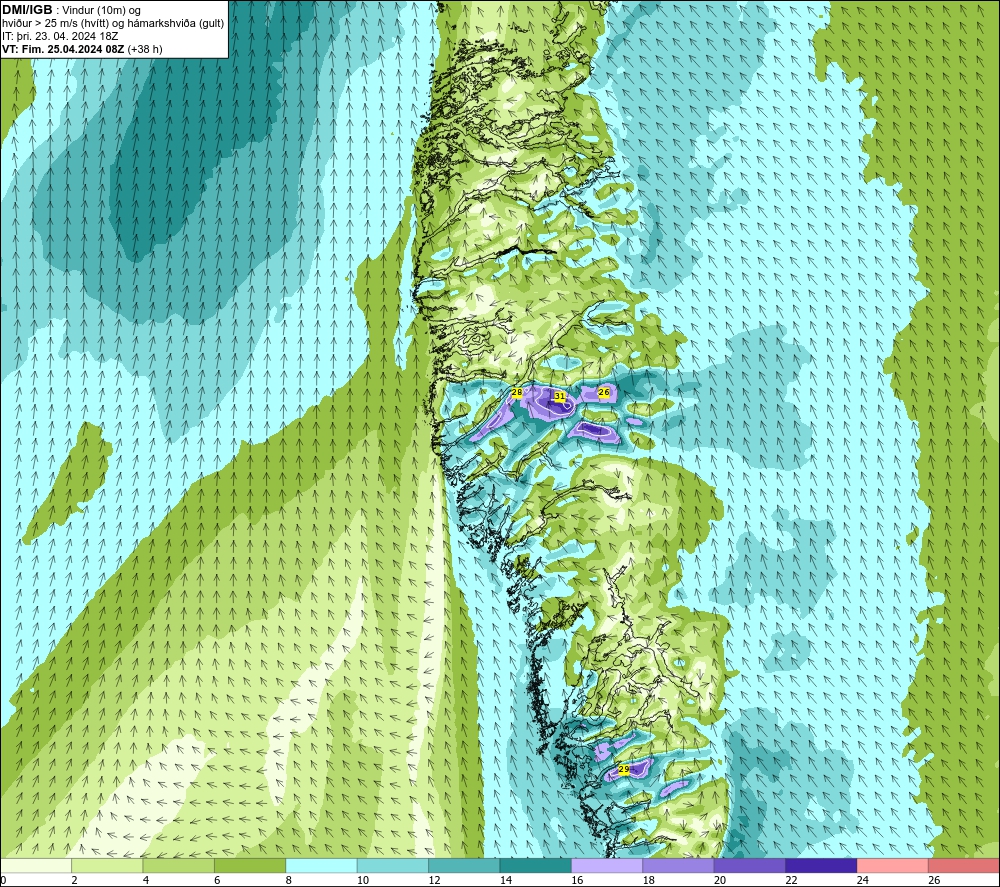Click the yellow gust label 26 on map
Viewport: 1000px width, 887px height.
(x=604, y=392)
